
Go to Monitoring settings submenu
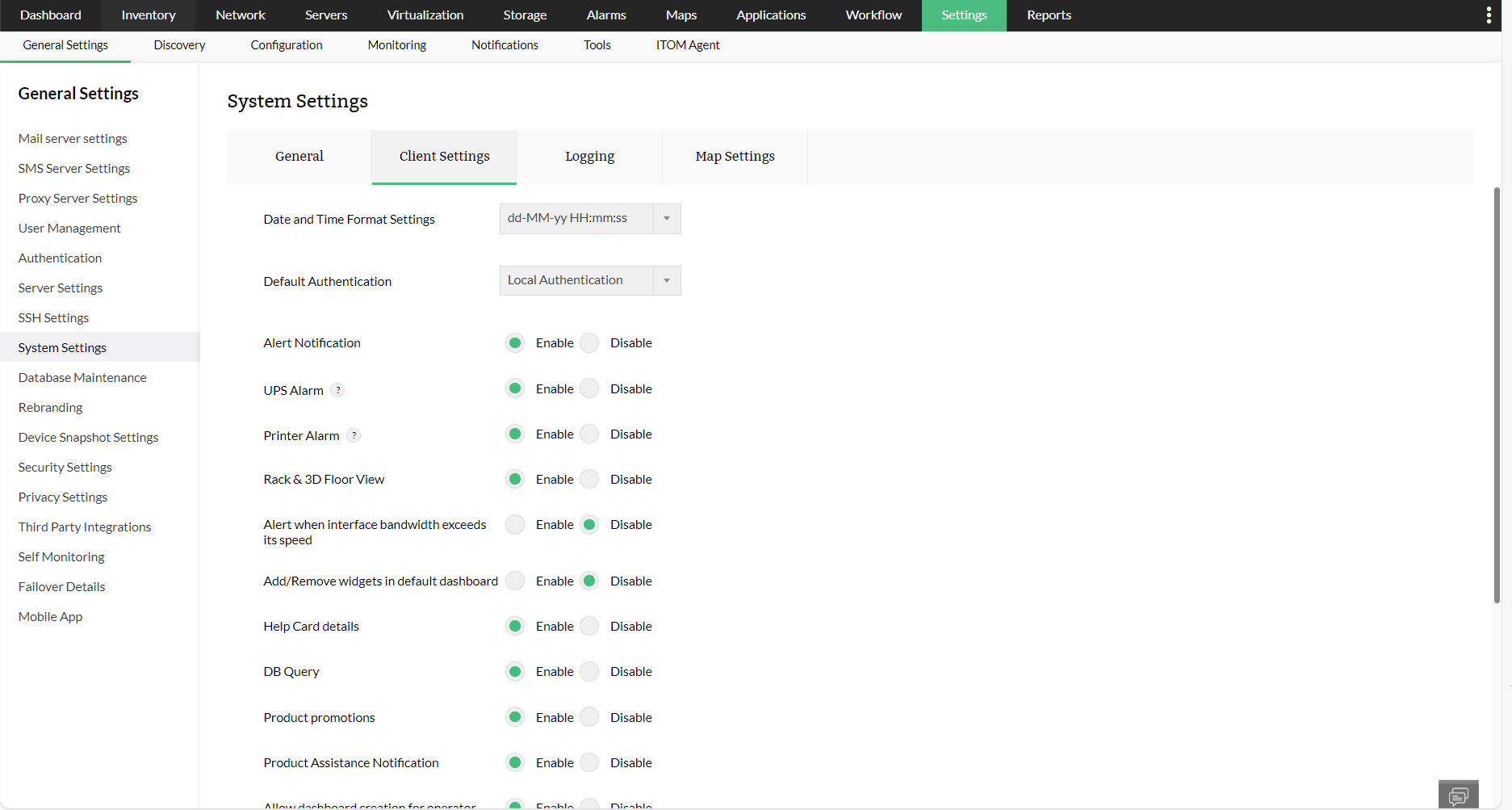coord(397,45)
